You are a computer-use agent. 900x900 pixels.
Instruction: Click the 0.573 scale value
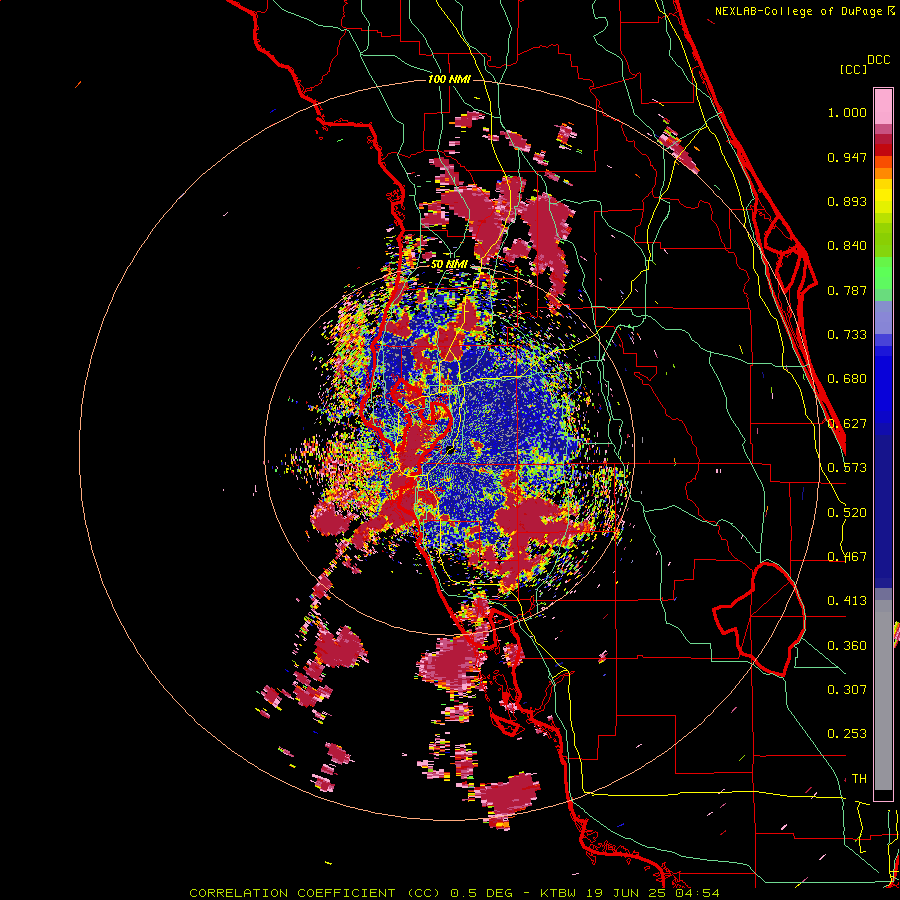coord(847,468)
